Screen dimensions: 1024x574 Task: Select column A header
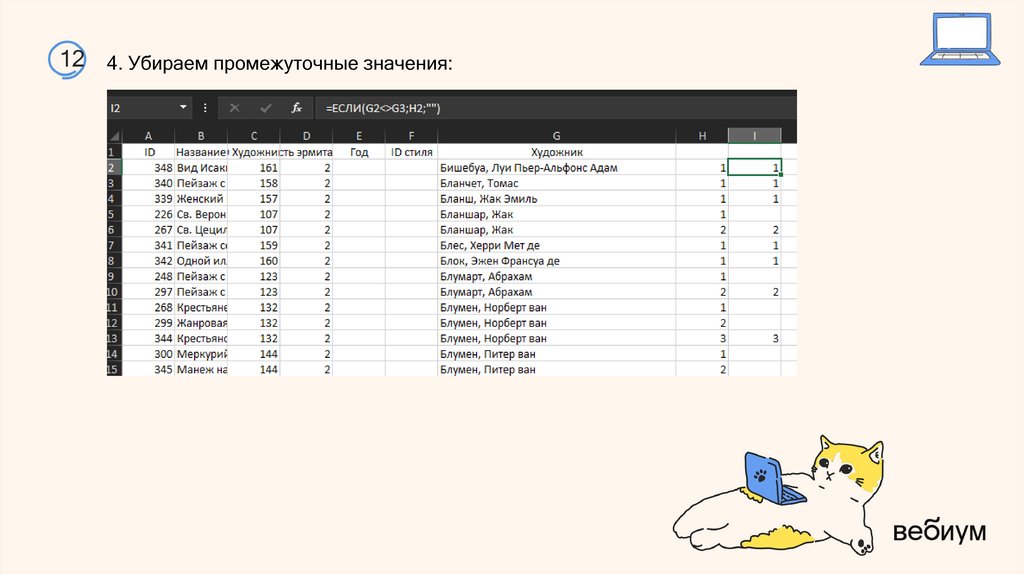coord(148,136)
